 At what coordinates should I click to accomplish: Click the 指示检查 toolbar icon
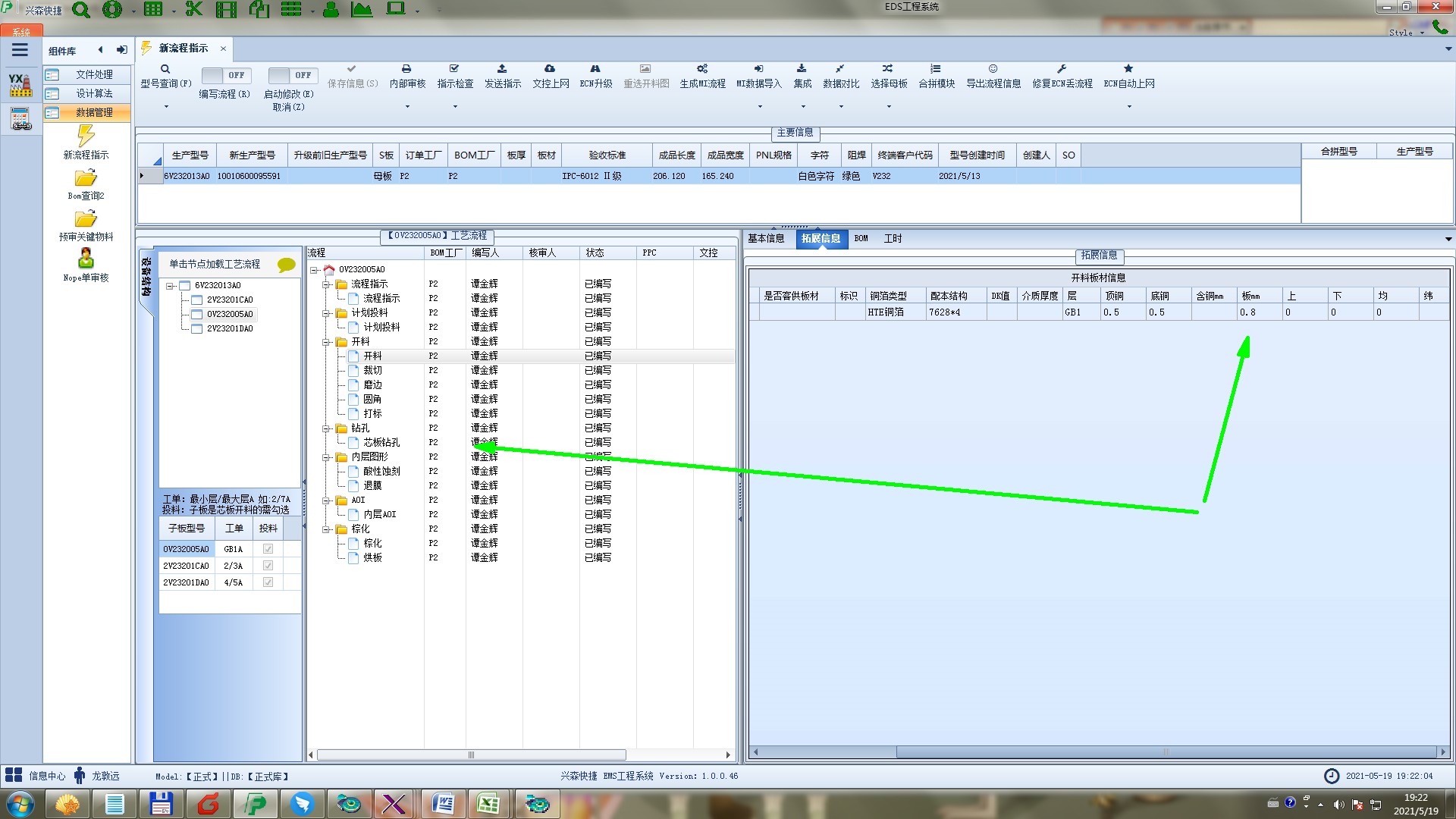click(x=454, y=69)
